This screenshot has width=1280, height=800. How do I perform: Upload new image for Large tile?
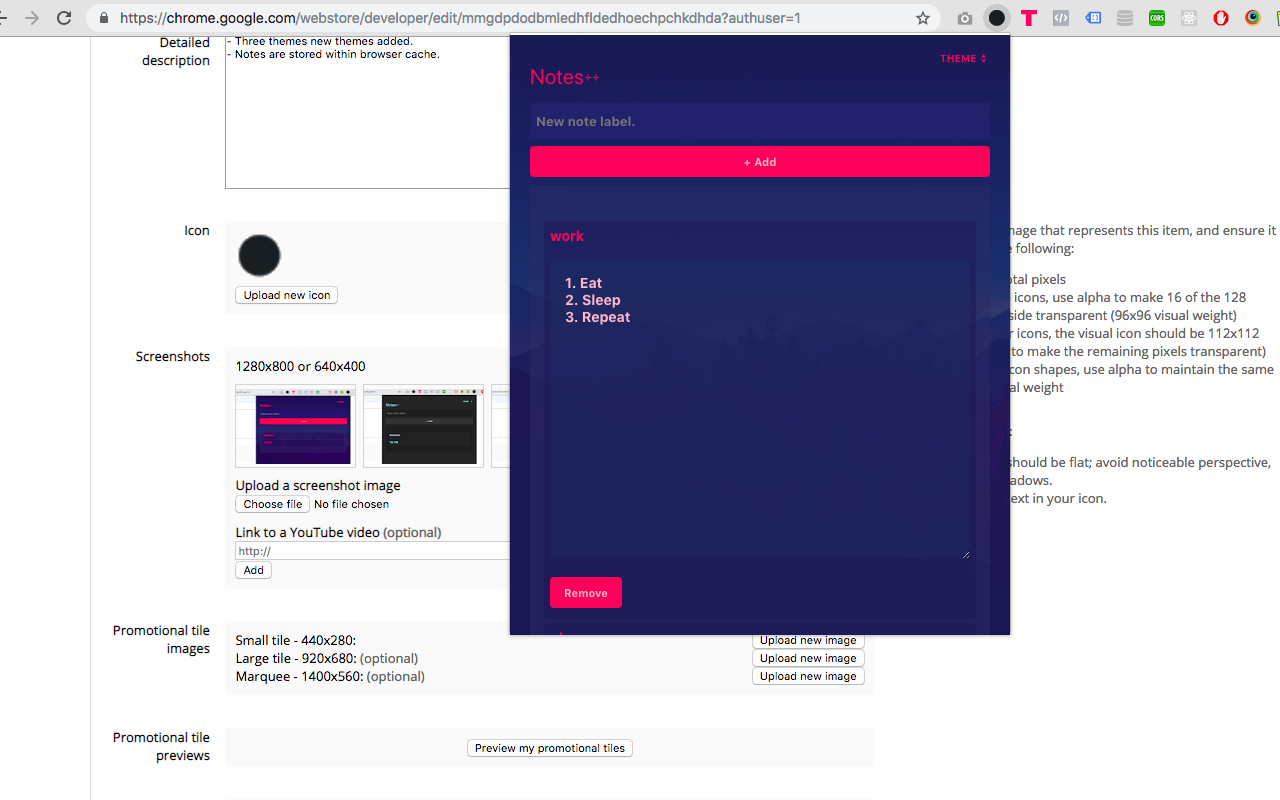(808, 658)
